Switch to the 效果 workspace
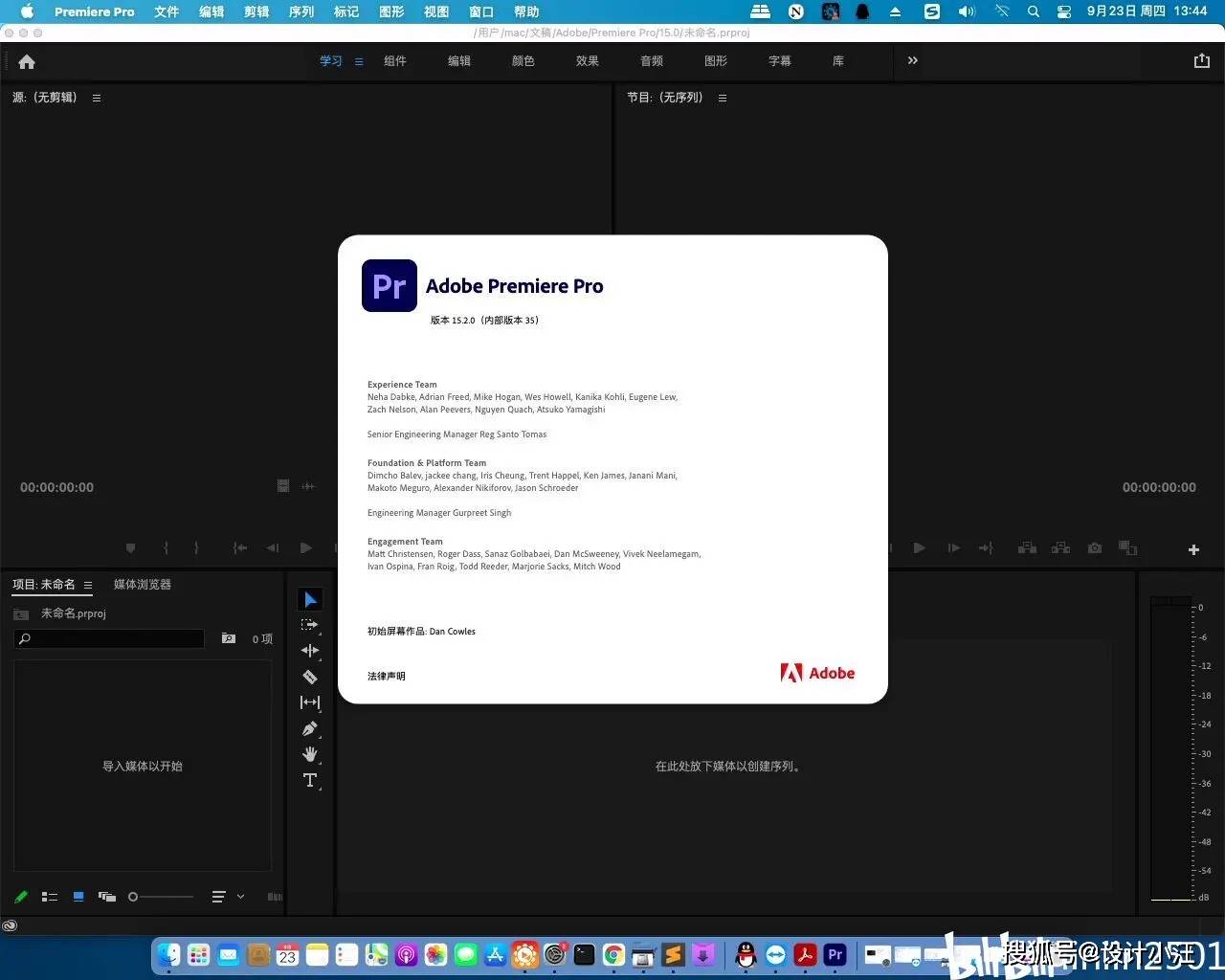This screenshot has width=1225, height=980. [588, 60]
